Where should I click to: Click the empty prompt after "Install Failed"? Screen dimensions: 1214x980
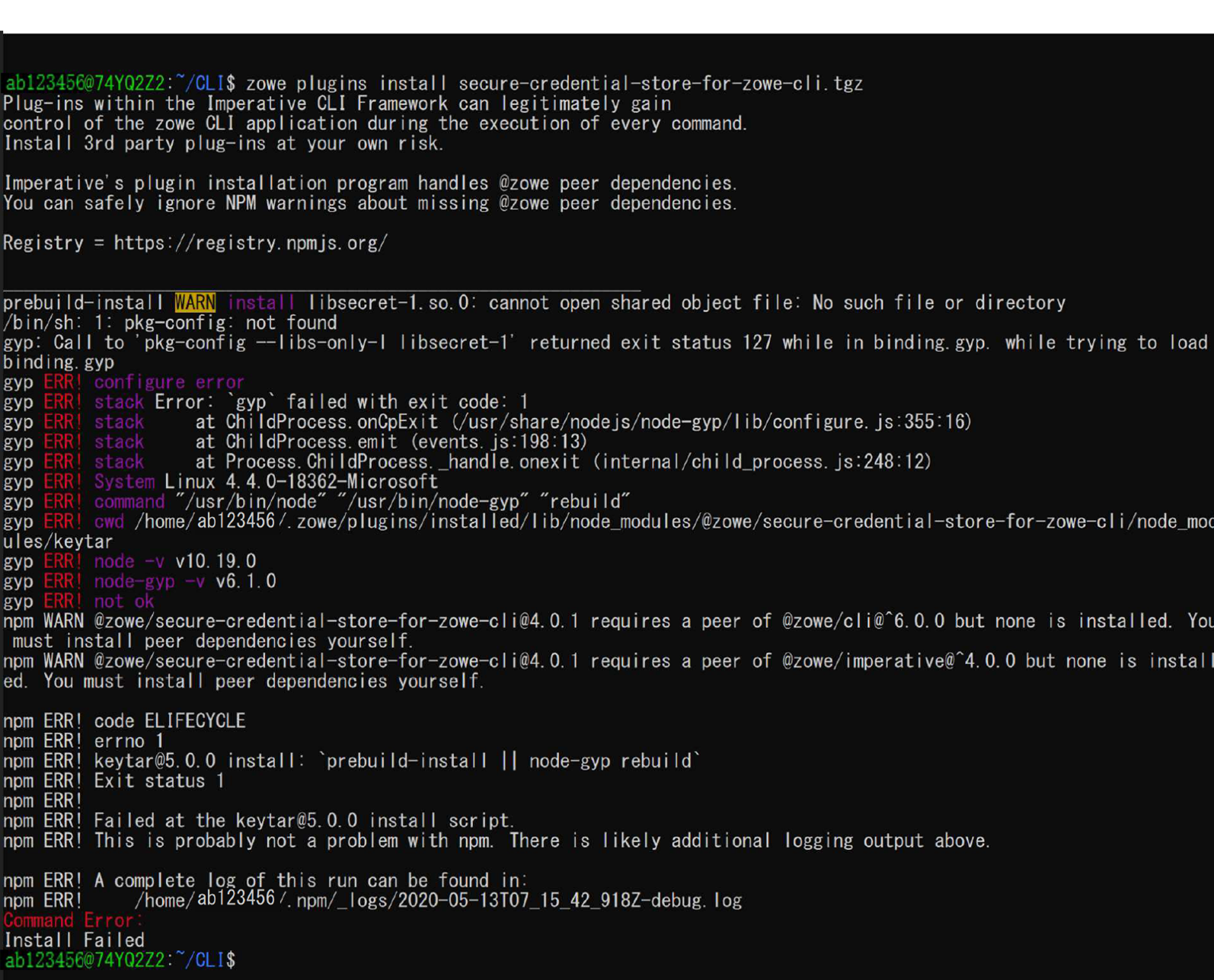[x=120, y=959]
